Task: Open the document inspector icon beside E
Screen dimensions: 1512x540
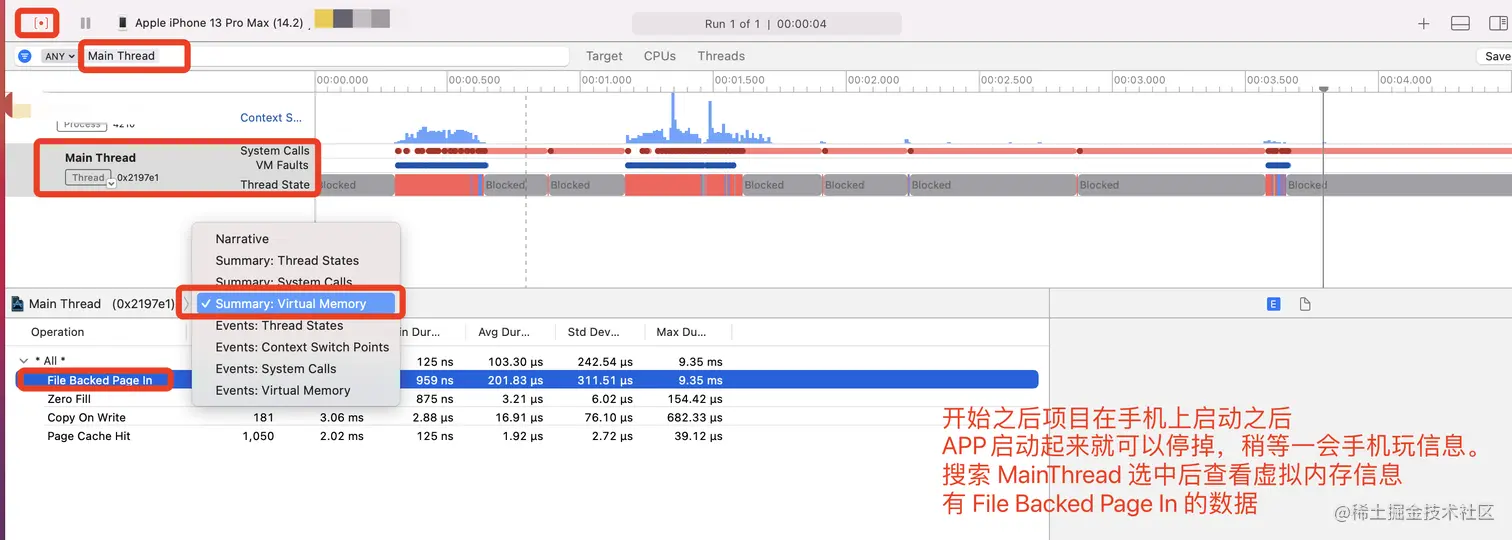Action: click(x=1305, y=304)
